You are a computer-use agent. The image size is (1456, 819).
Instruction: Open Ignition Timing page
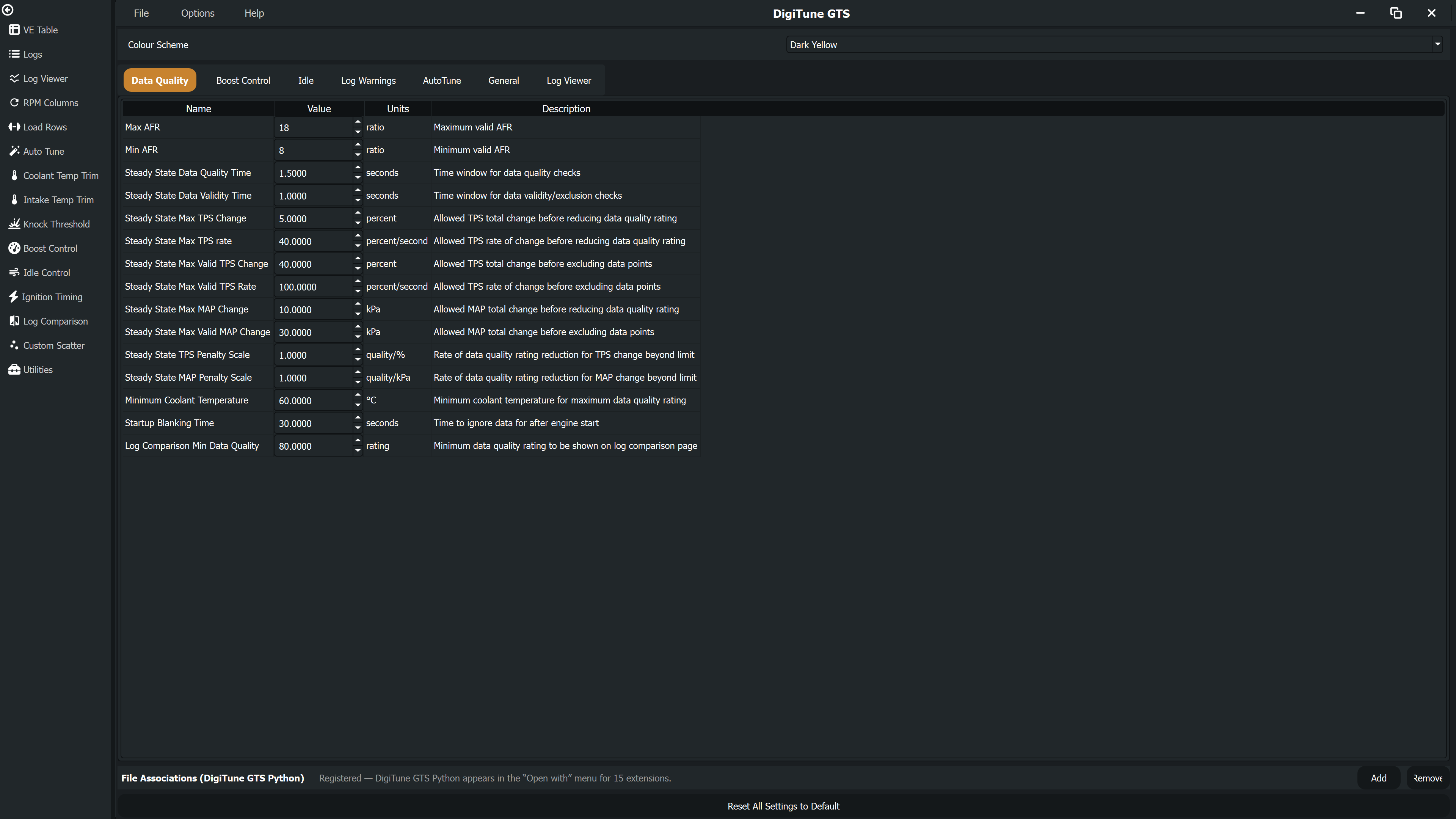[x=46, y=297]
